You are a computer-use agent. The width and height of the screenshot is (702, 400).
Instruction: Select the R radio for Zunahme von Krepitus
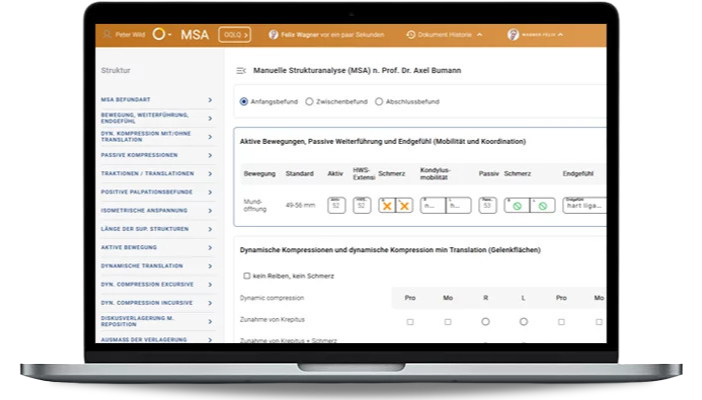tap(485, 322)
